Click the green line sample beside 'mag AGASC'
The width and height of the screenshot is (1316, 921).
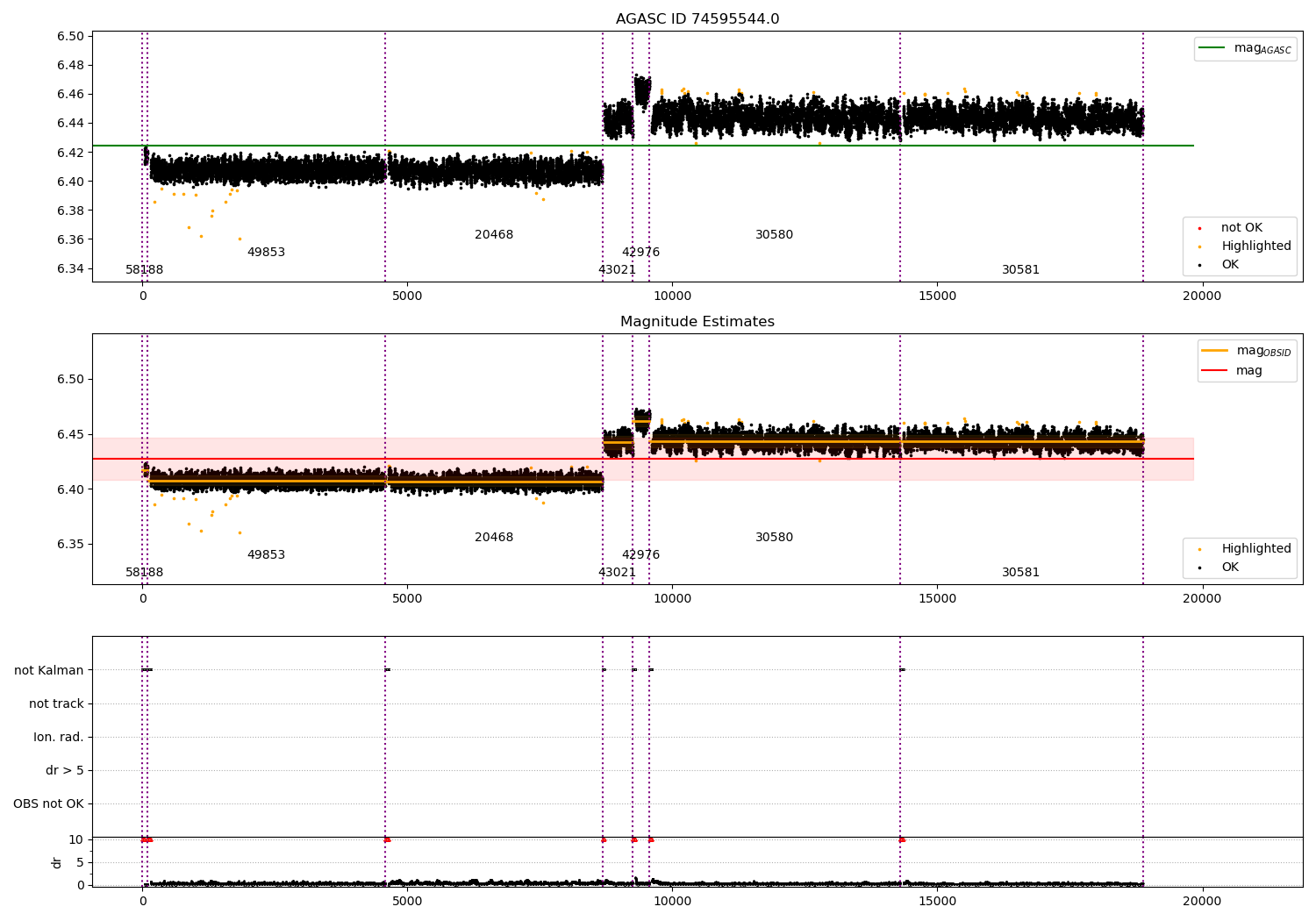coord(1212,48)
